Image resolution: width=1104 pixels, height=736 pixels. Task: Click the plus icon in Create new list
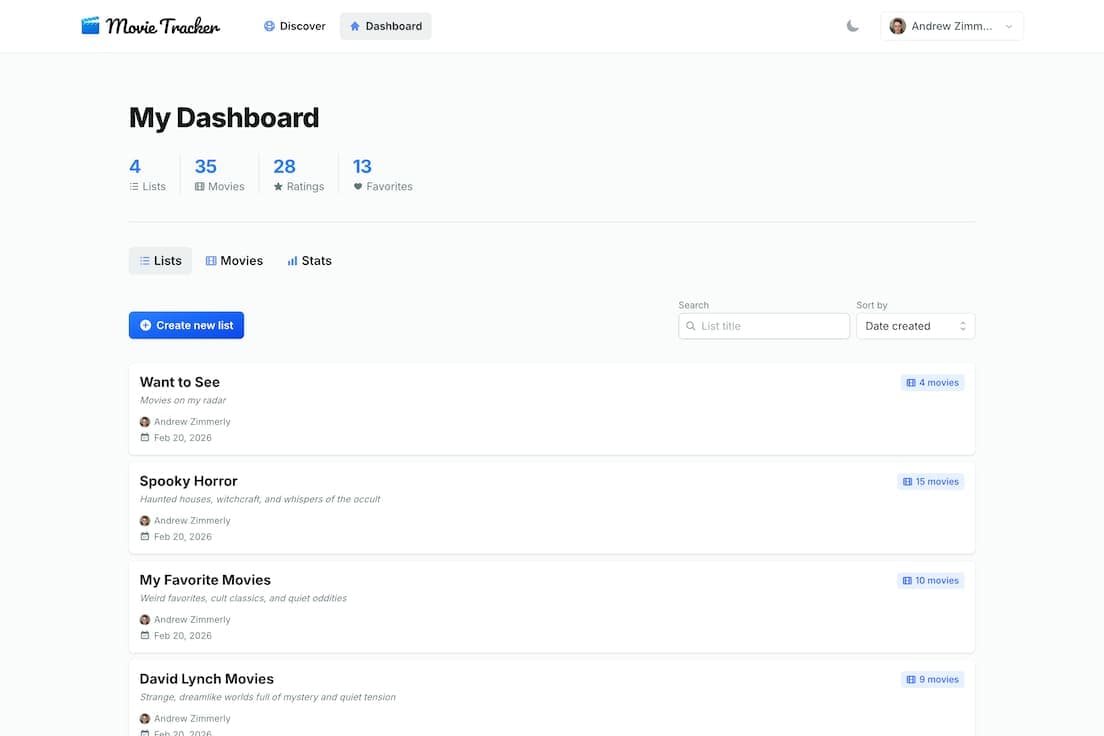click(145, 325)
